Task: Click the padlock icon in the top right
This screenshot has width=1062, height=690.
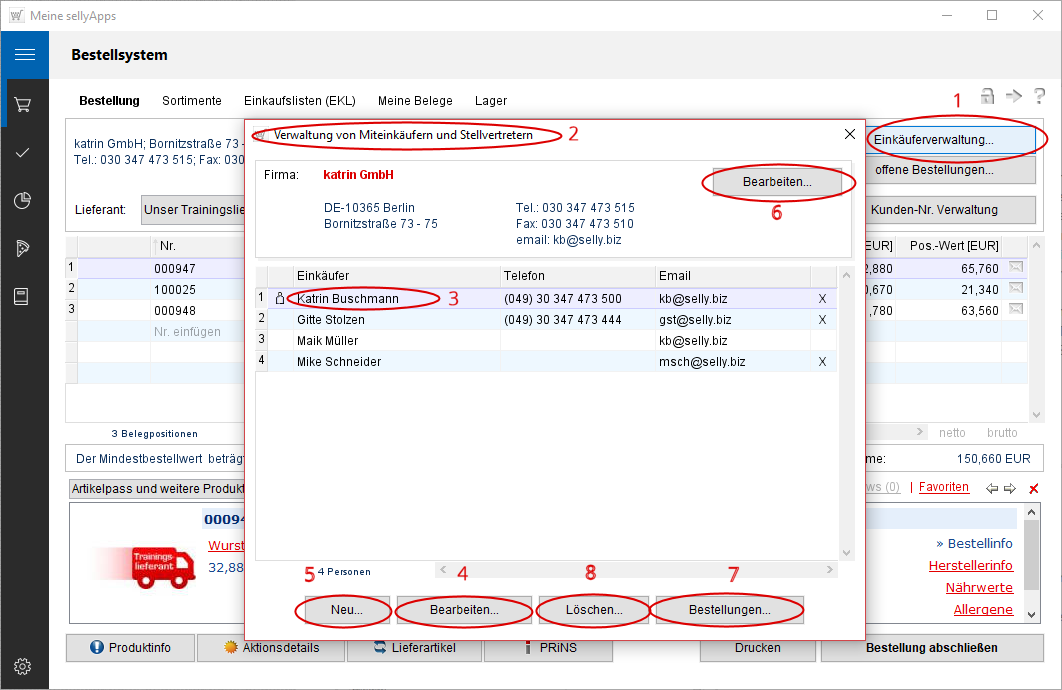Action: click(x=987, y=96)
